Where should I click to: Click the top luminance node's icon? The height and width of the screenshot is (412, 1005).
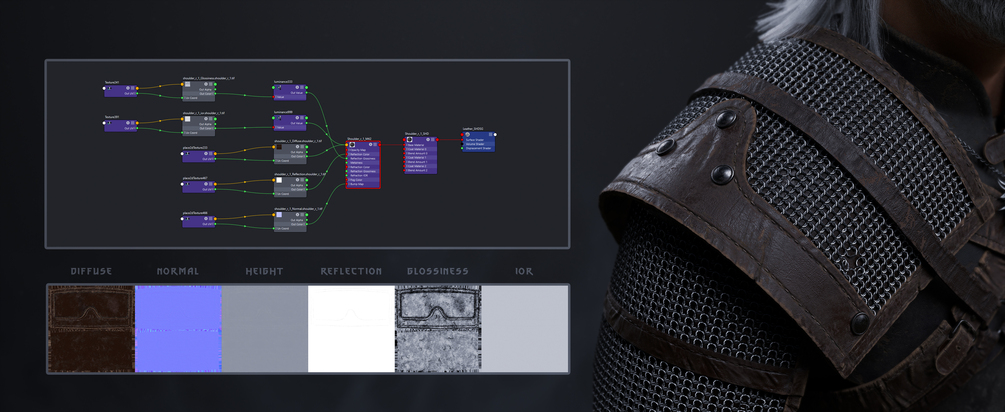coord(279,88)
